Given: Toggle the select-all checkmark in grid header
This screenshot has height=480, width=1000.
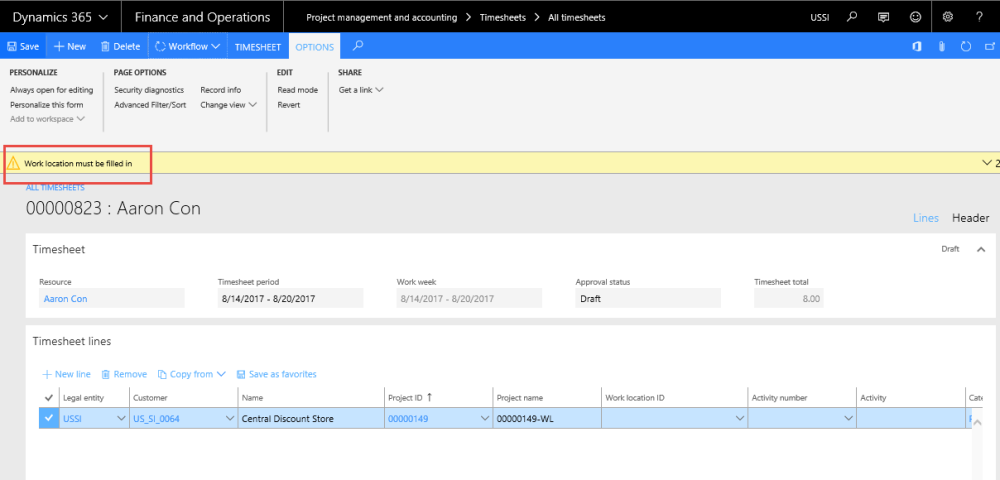Looking at the screenshot, I should [48, 398].
